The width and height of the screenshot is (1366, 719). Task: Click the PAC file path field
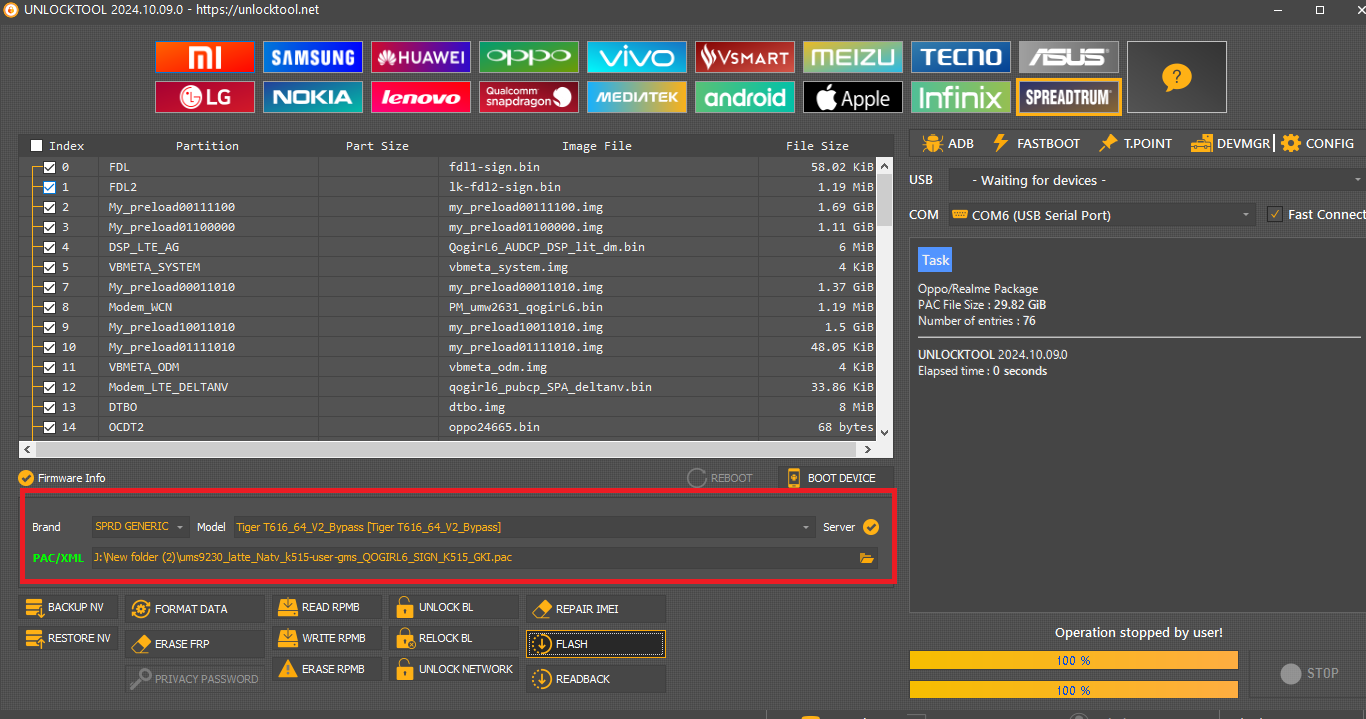[470, 558]
